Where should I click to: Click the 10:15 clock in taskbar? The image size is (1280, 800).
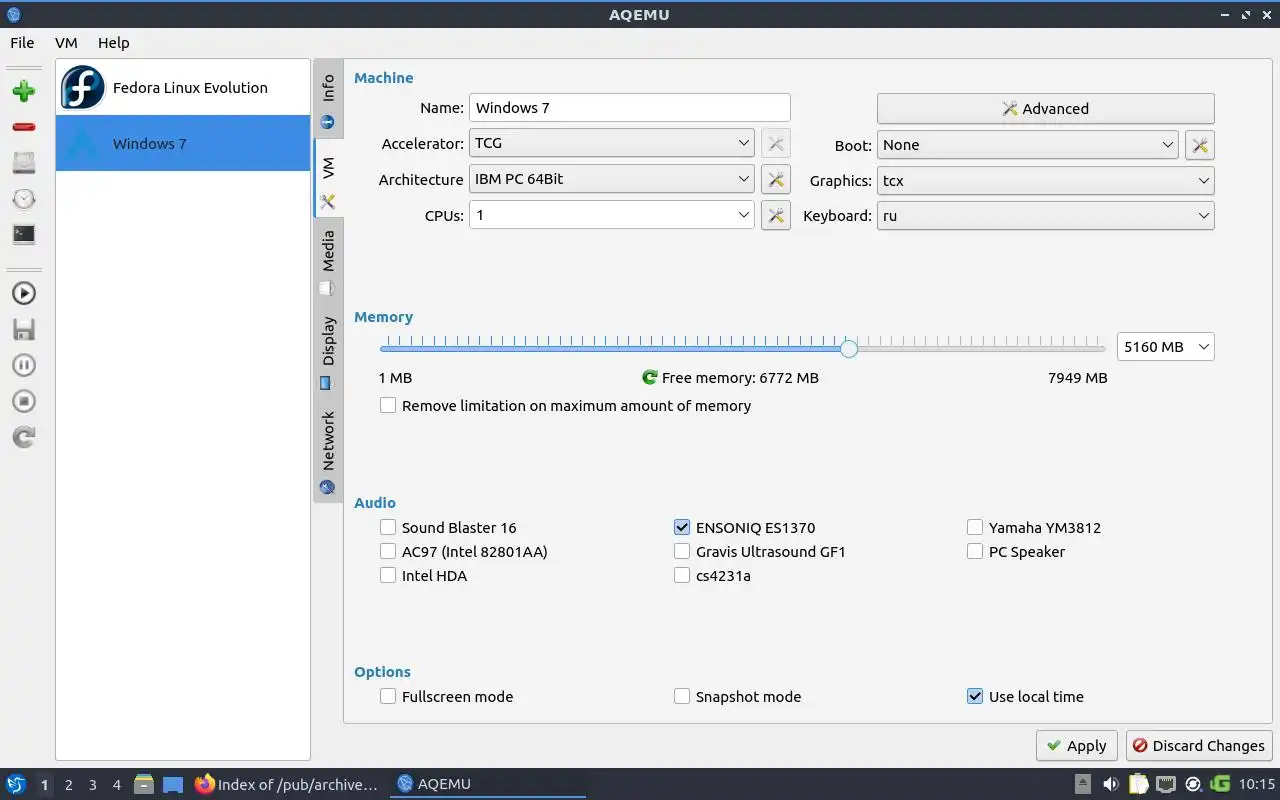pos(1257,784)
